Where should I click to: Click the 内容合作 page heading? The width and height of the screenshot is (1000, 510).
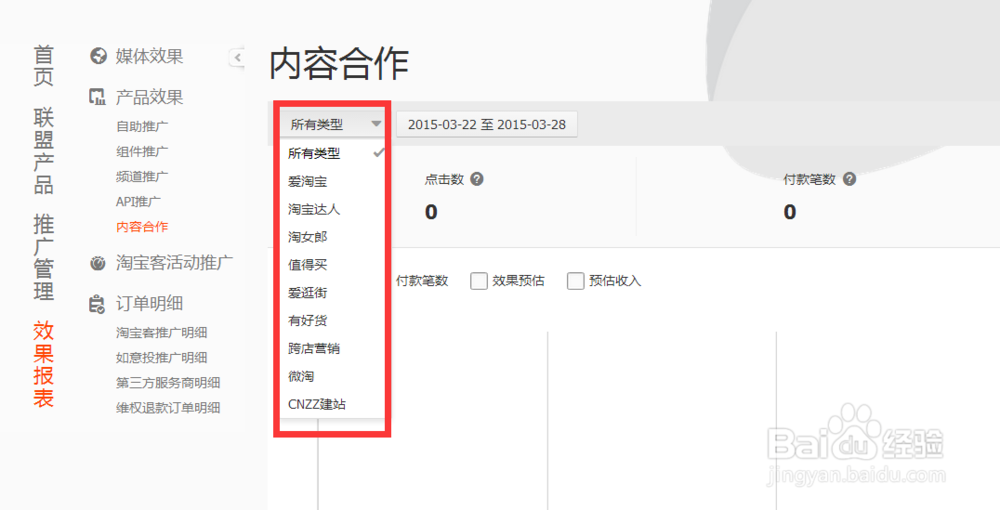339,64
